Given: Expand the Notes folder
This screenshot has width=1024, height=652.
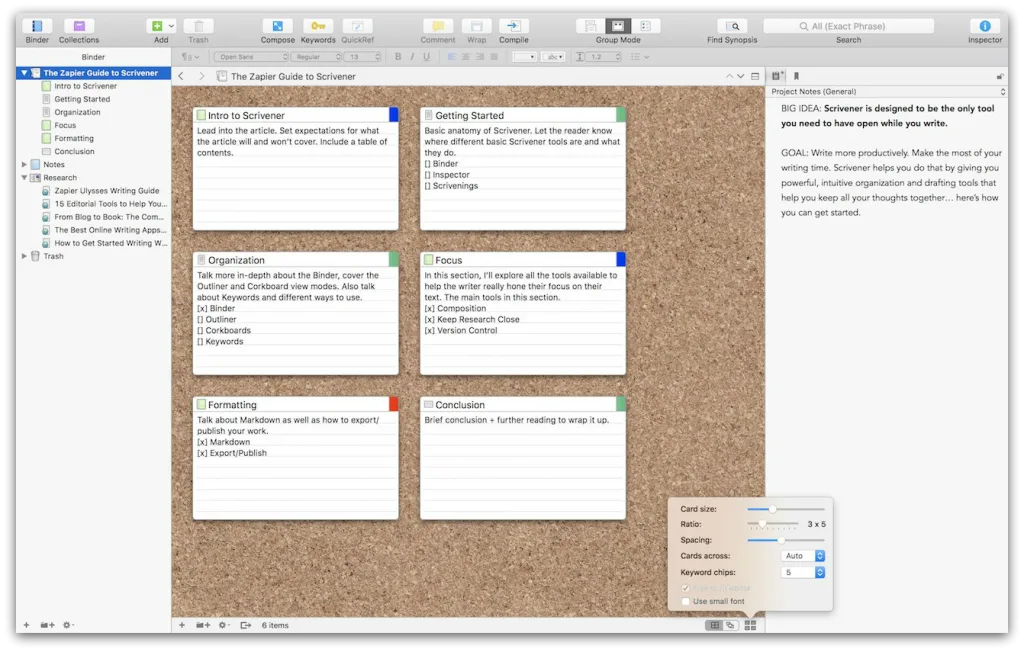Looking at the screenshot, I should (24, 164).
